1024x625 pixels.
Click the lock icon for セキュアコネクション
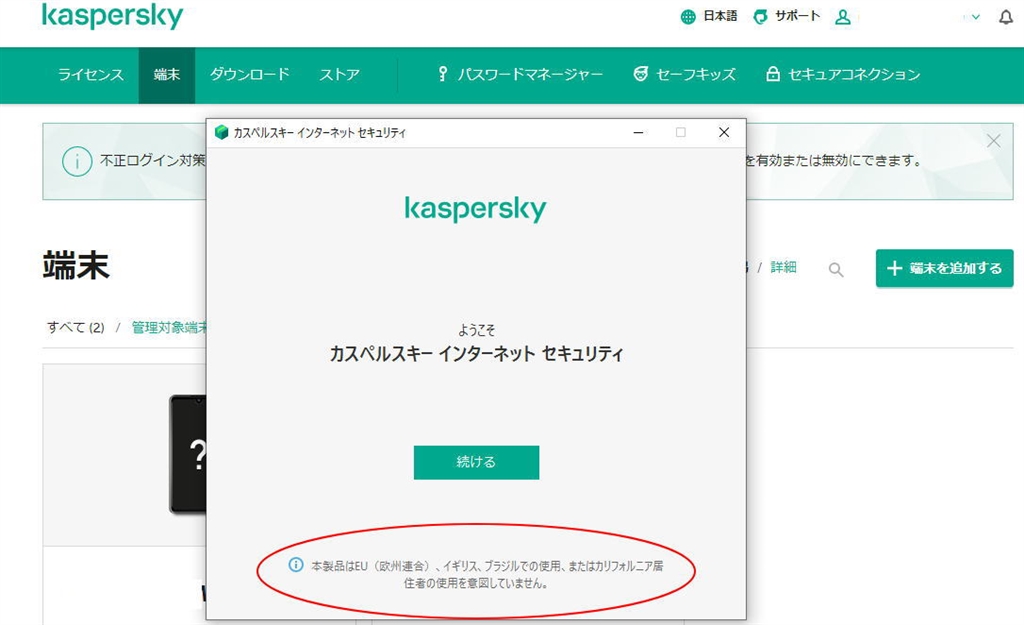click(773, 74)
